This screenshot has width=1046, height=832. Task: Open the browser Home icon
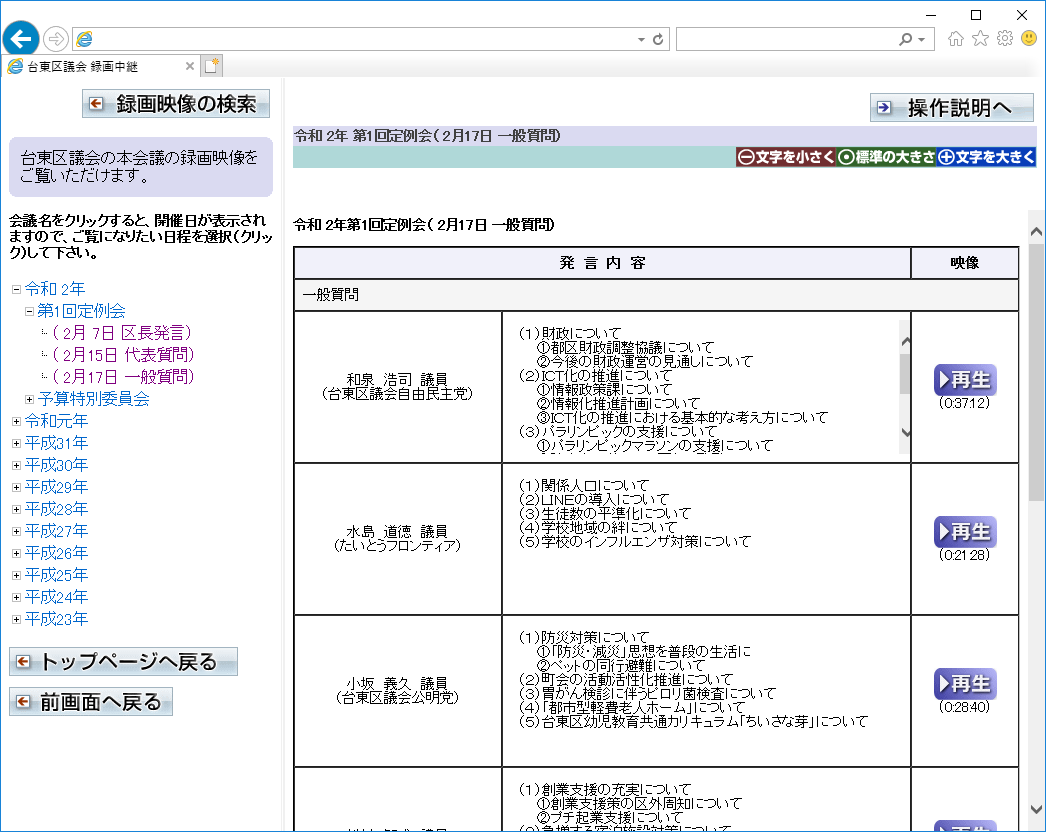tap(956, 39)
